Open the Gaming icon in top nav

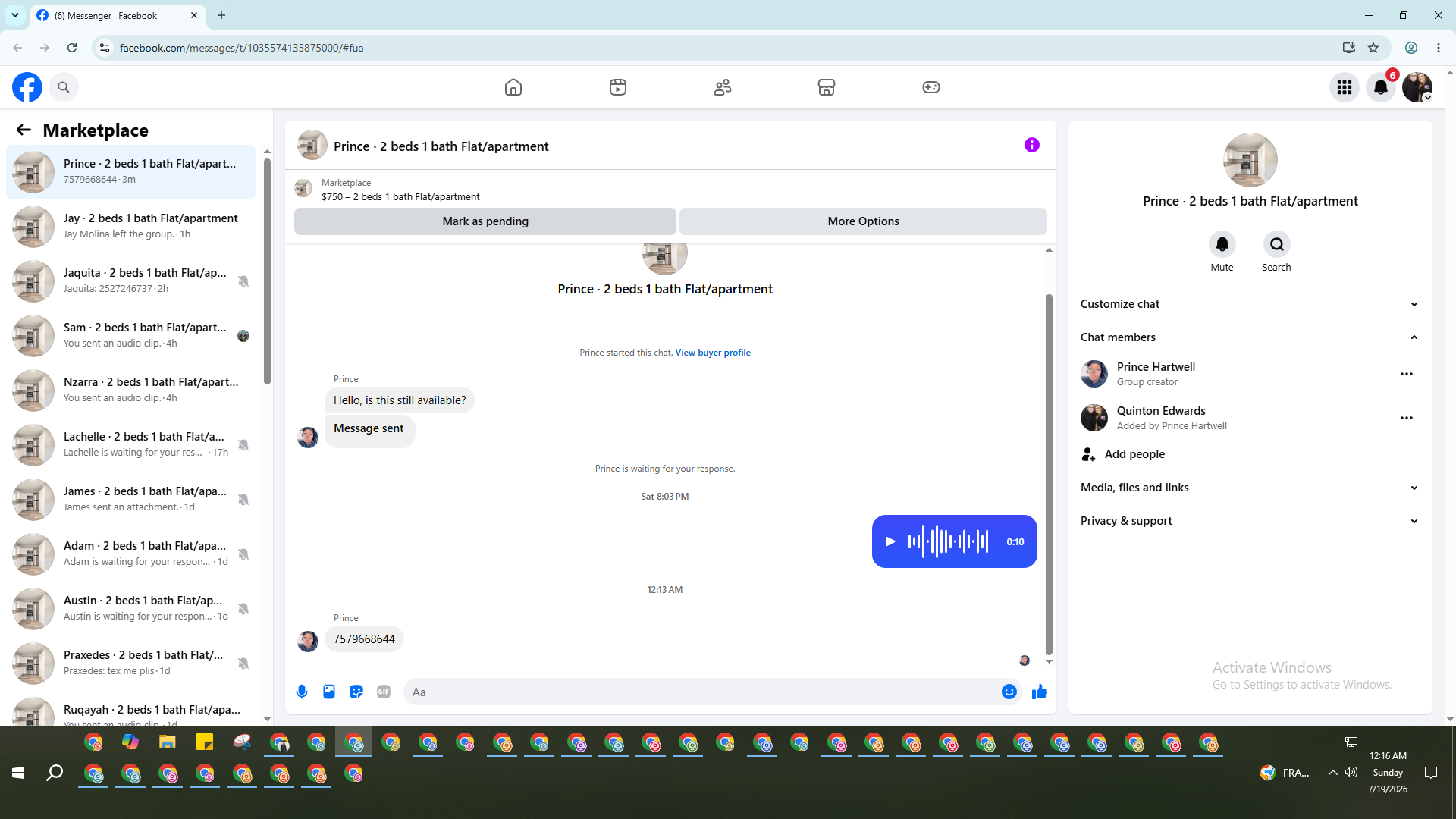(x=931, y=87)
